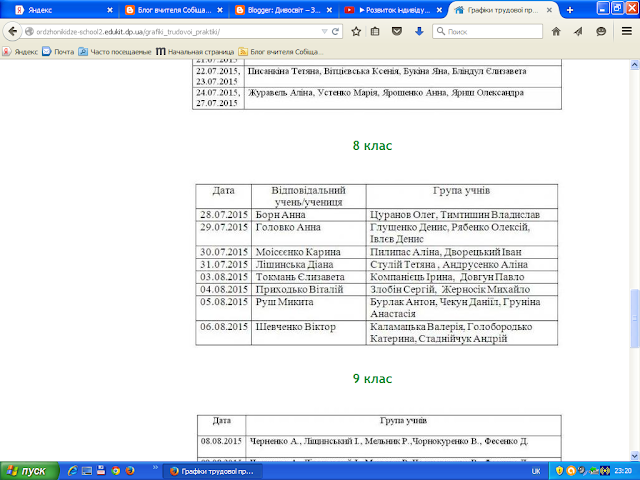
Task: Click the scrollbar up arrow
Action: pyautogui.click(x=635, y=64)
